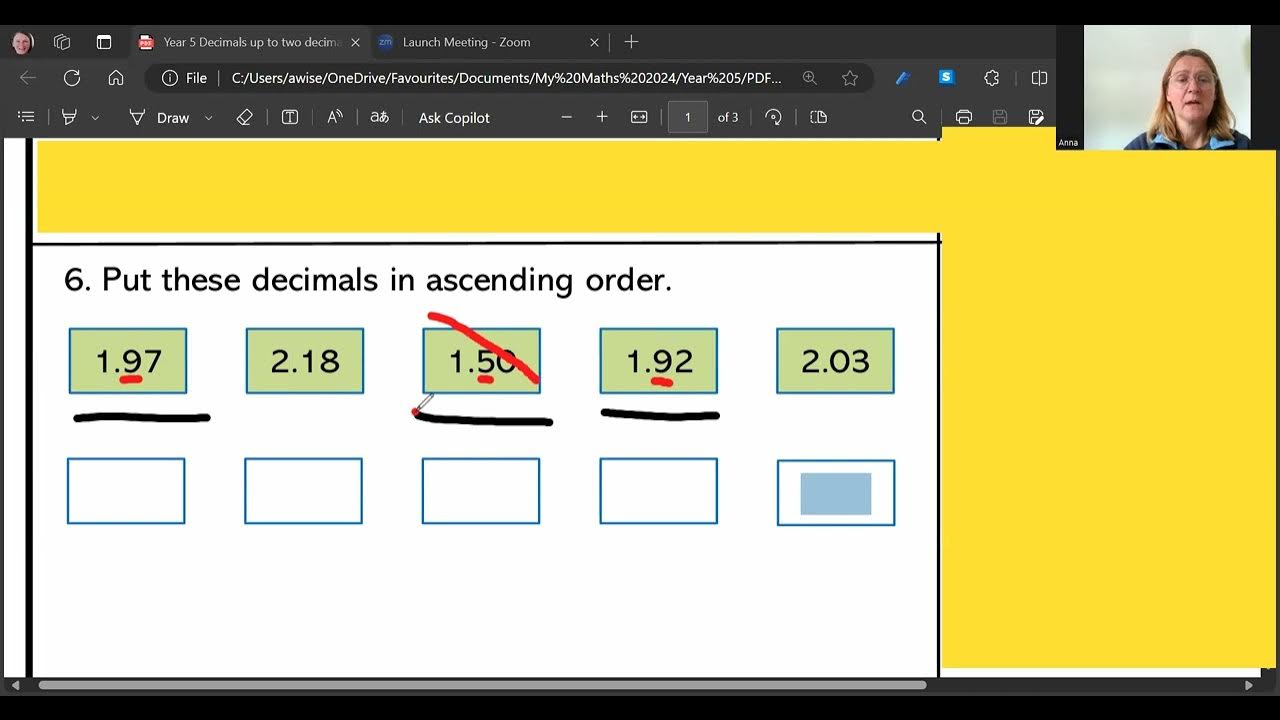Click the right arrow of the horizontal scrollbar
The image size is (1280, 720).
point(1248,685)
